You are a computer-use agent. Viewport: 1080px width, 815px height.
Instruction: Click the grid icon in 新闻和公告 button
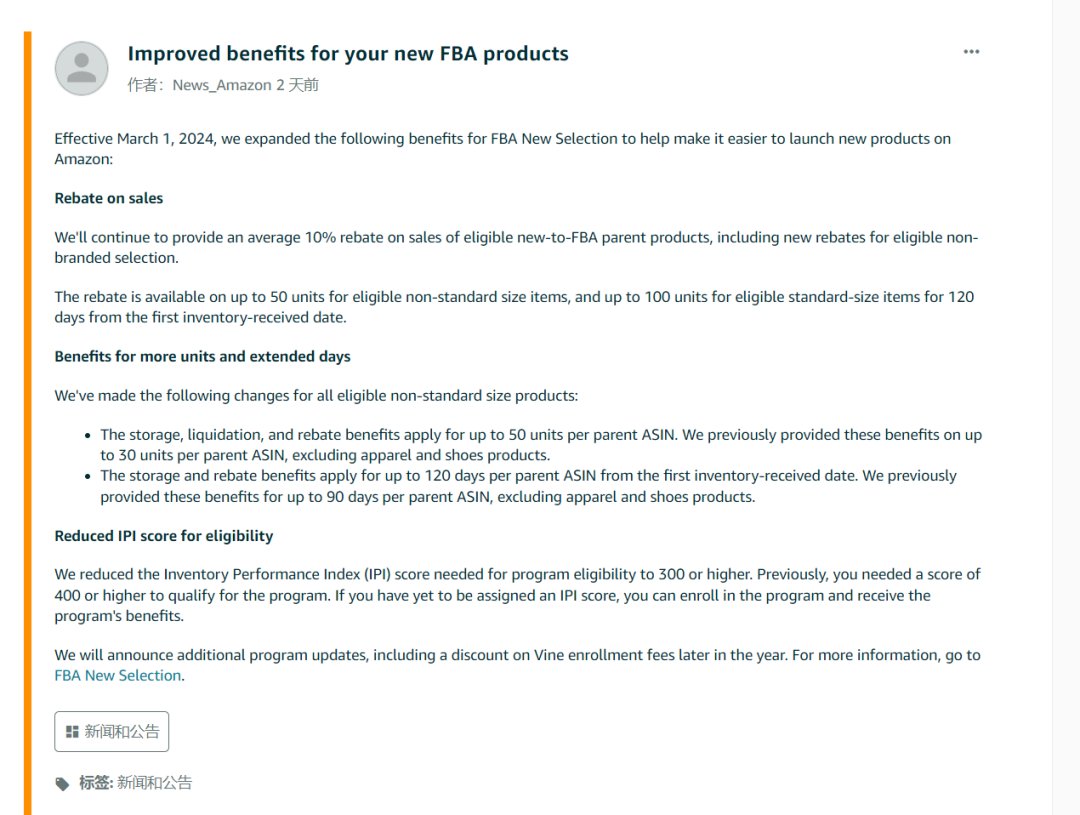coord(72,732)
